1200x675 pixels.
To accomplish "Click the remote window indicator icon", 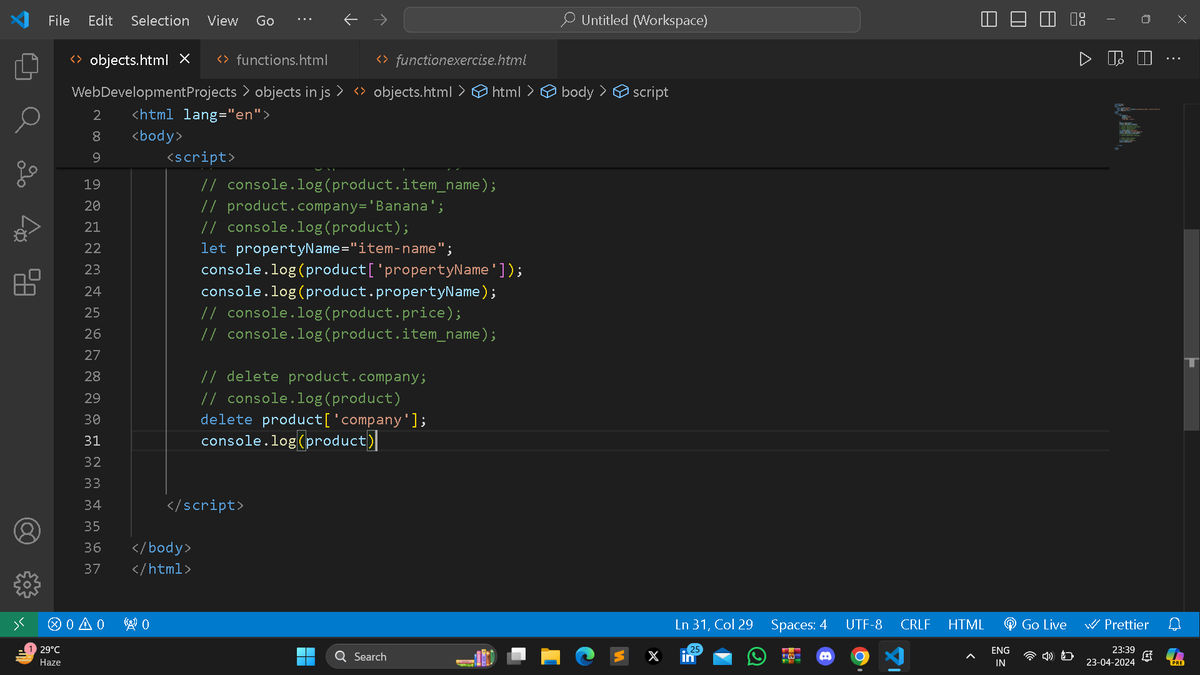I will point(19,624).
